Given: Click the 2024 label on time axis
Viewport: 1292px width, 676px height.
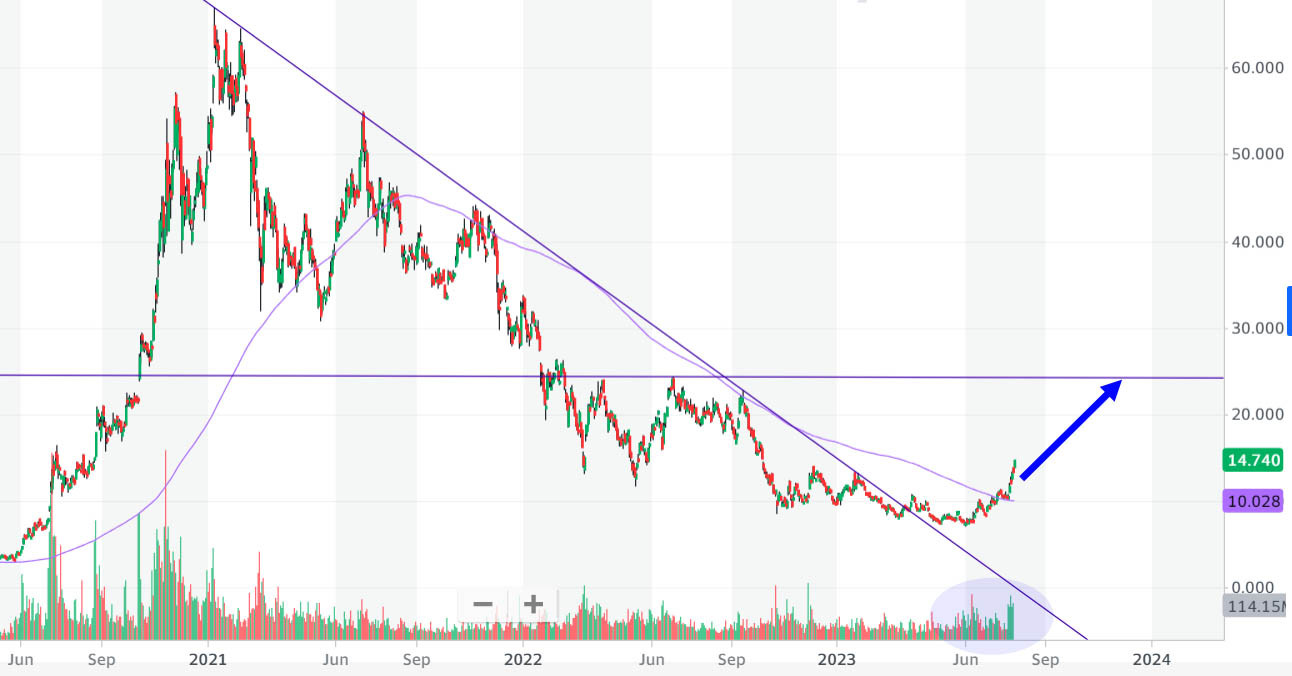Looking at the screenshot, I should [1151, 660].
